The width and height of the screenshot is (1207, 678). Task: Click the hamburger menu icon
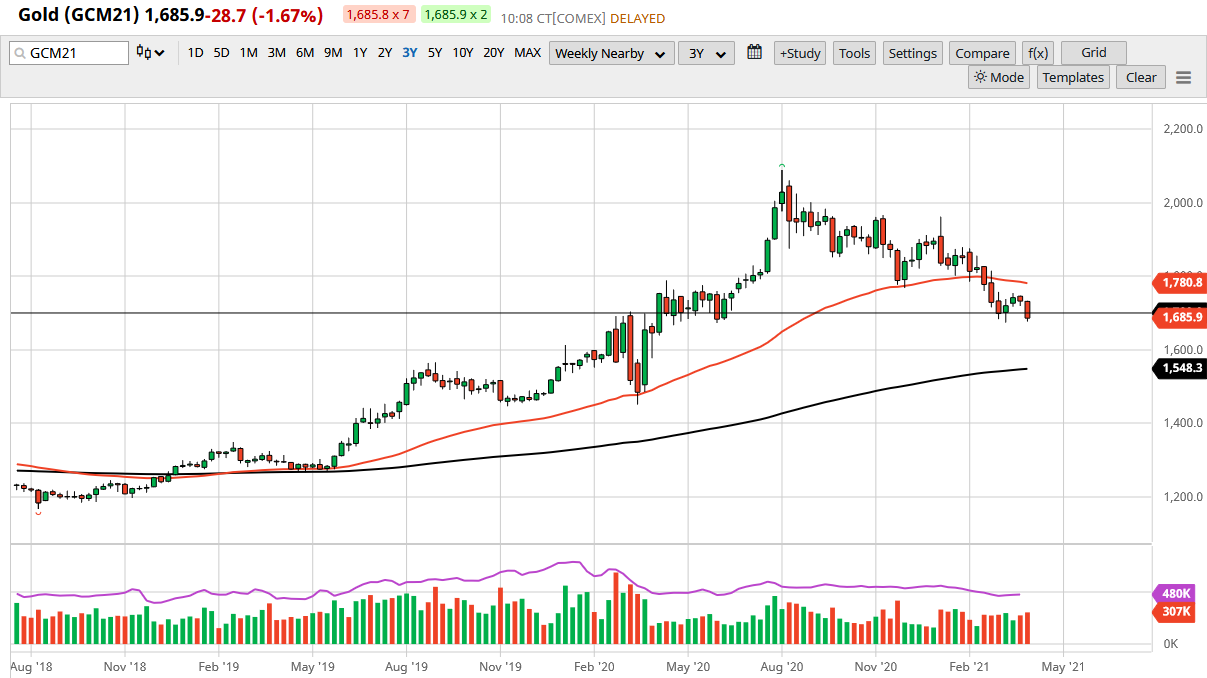click(1184, 78)
